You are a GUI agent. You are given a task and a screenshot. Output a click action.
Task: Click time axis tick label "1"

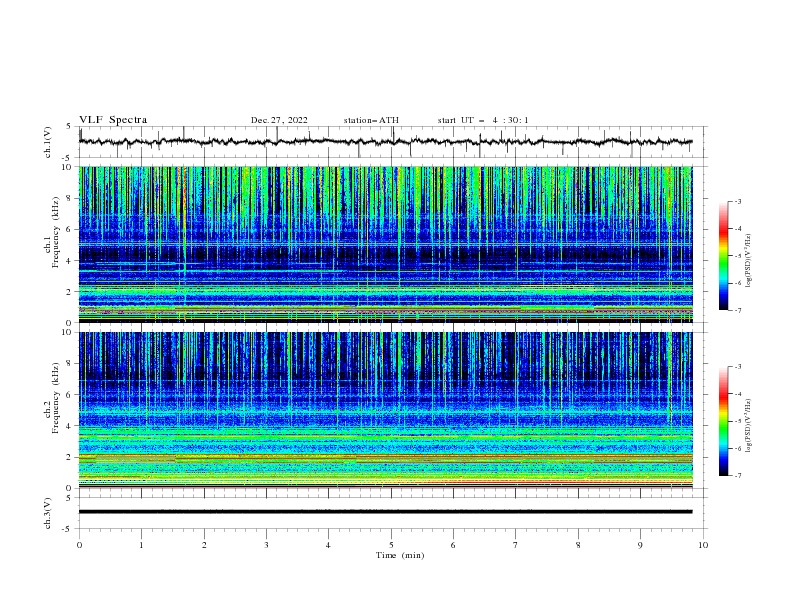pos(141,545)
